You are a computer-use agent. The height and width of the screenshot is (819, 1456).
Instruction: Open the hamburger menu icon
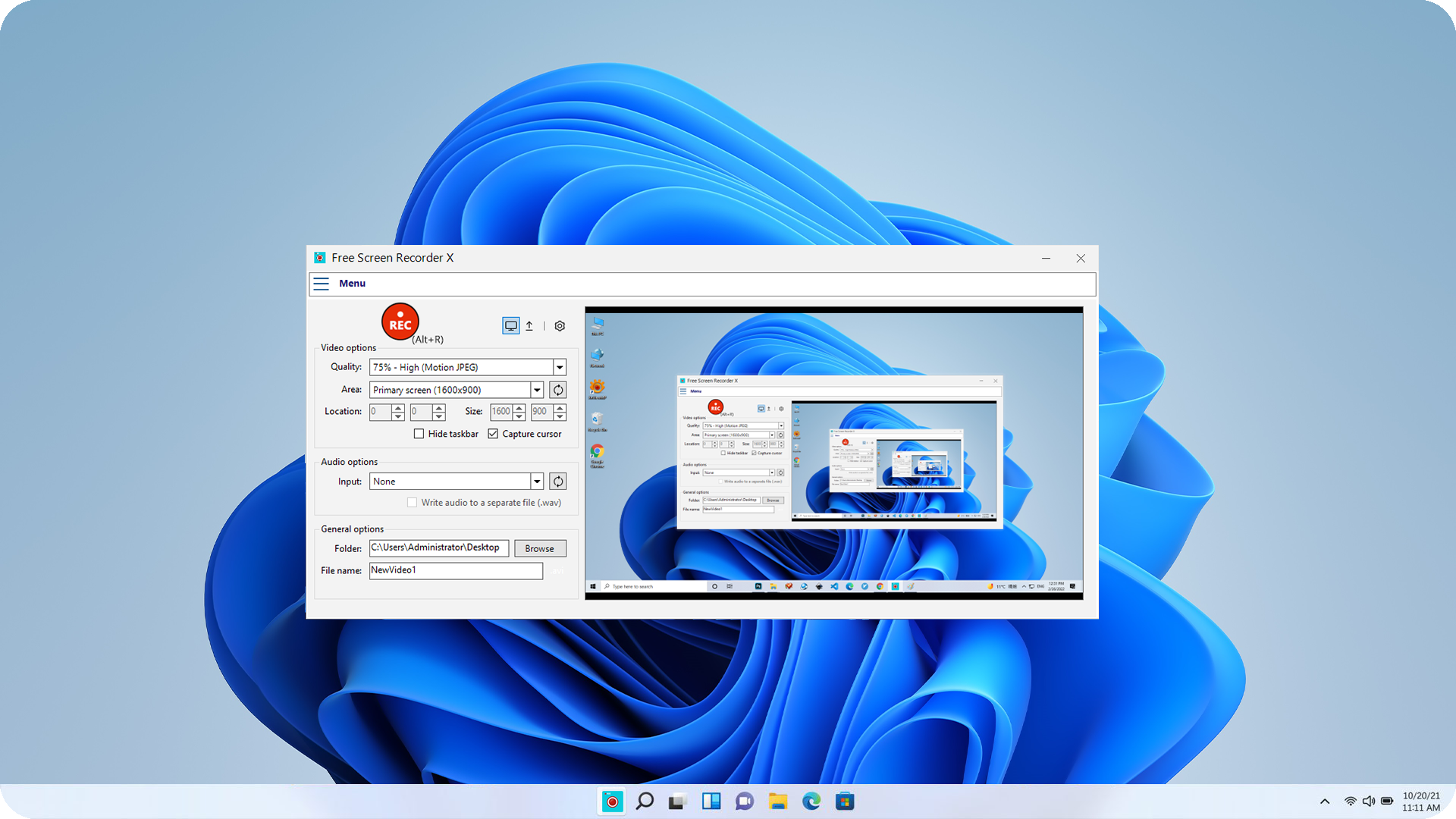pyautogui.click(x=322, y=284)
